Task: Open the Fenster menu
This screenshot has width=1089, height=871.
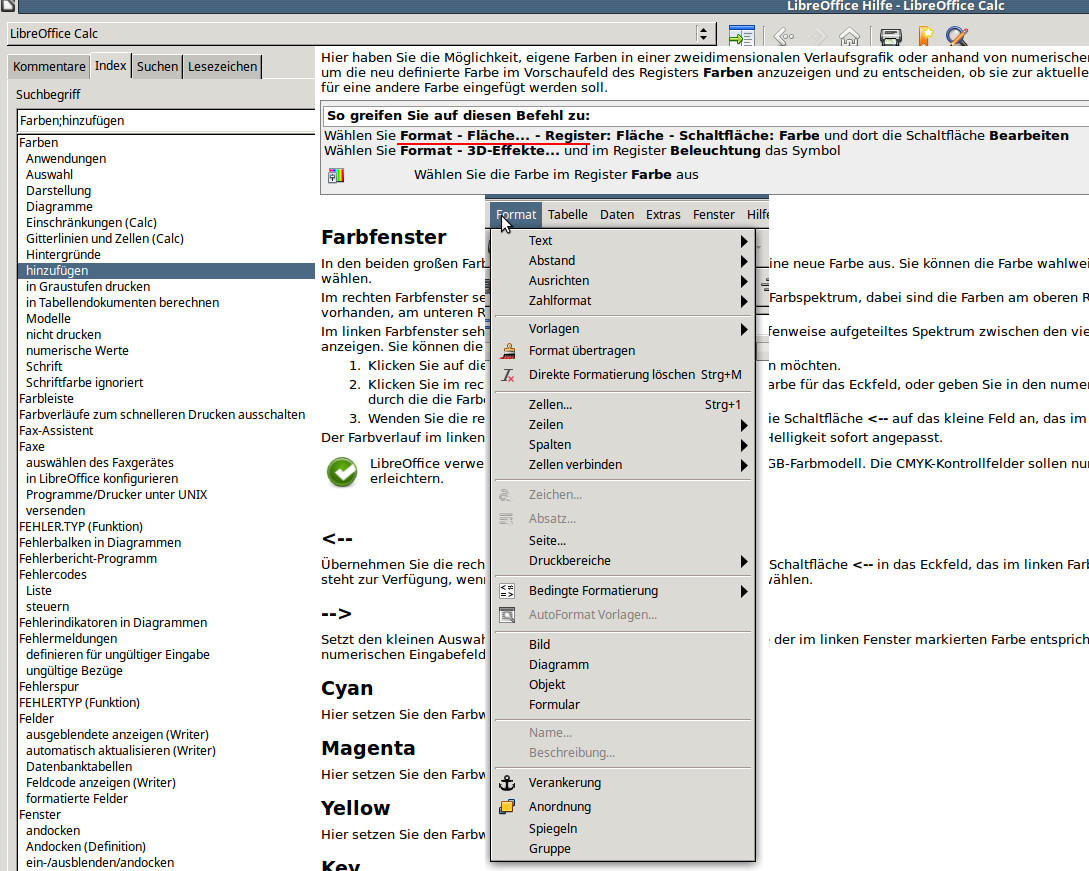Action: (x=713, y=215)
